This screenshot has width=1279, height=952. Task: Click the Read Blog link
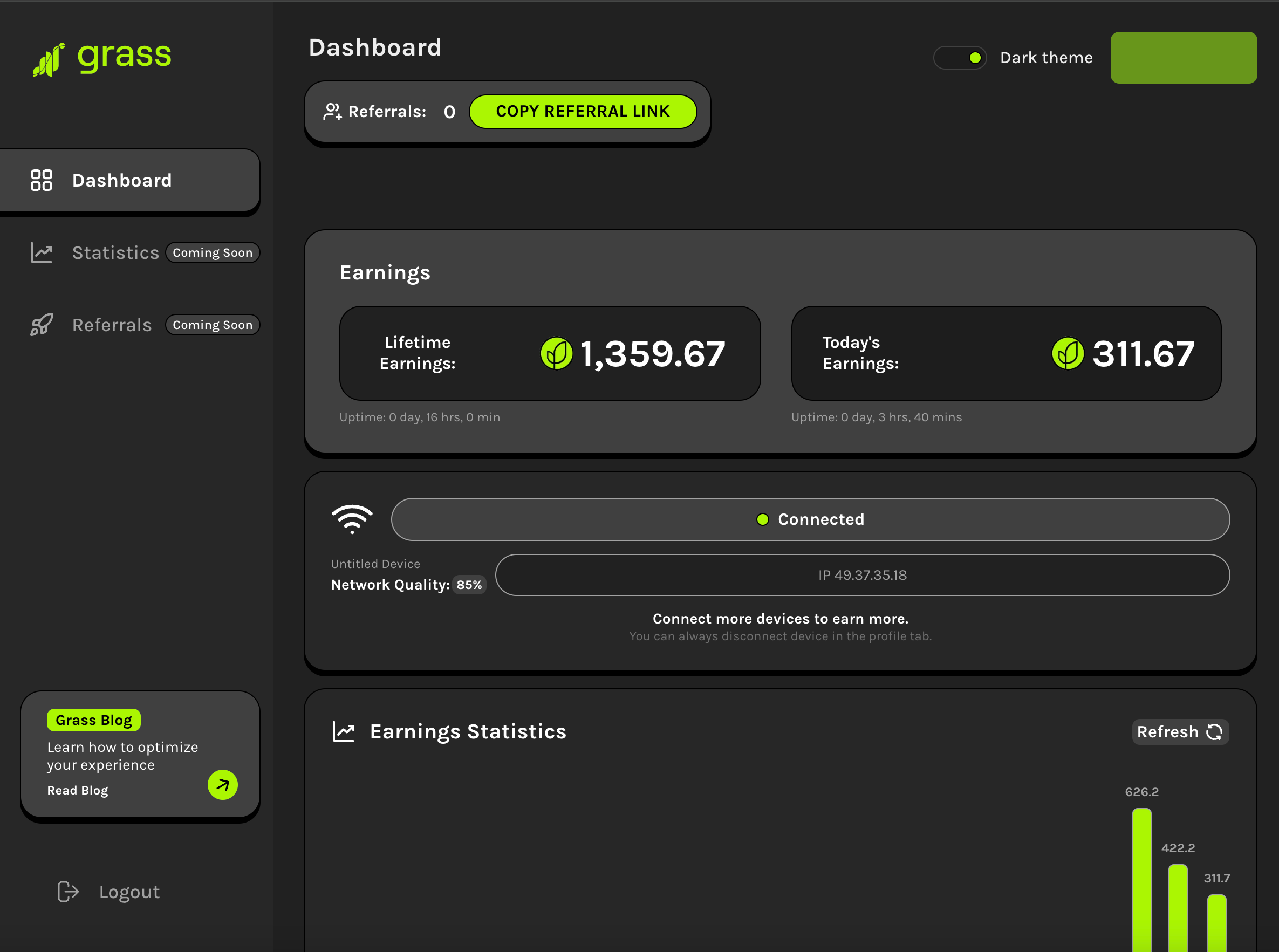[78, 790]
